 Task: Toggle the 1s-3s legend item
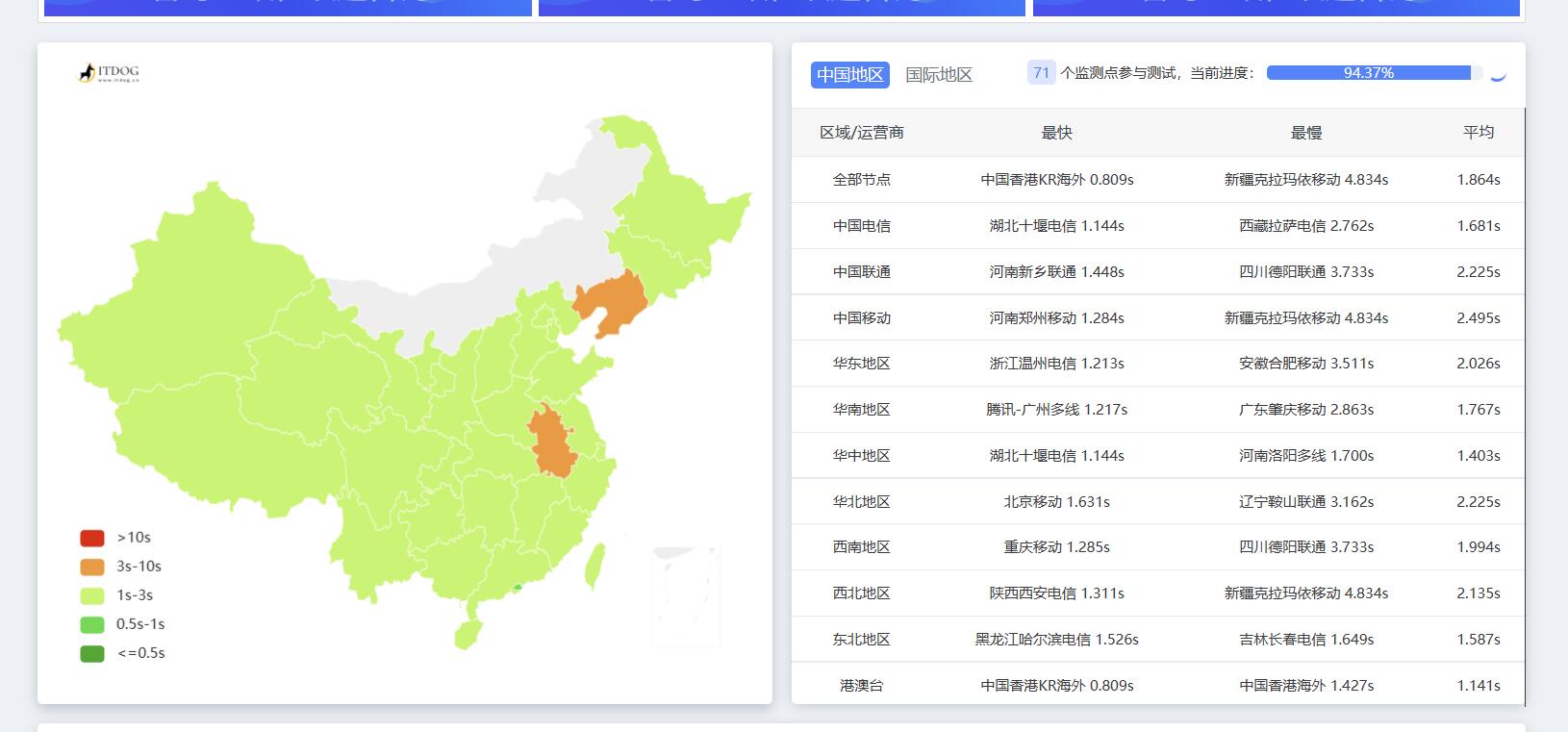coord(116,595)
